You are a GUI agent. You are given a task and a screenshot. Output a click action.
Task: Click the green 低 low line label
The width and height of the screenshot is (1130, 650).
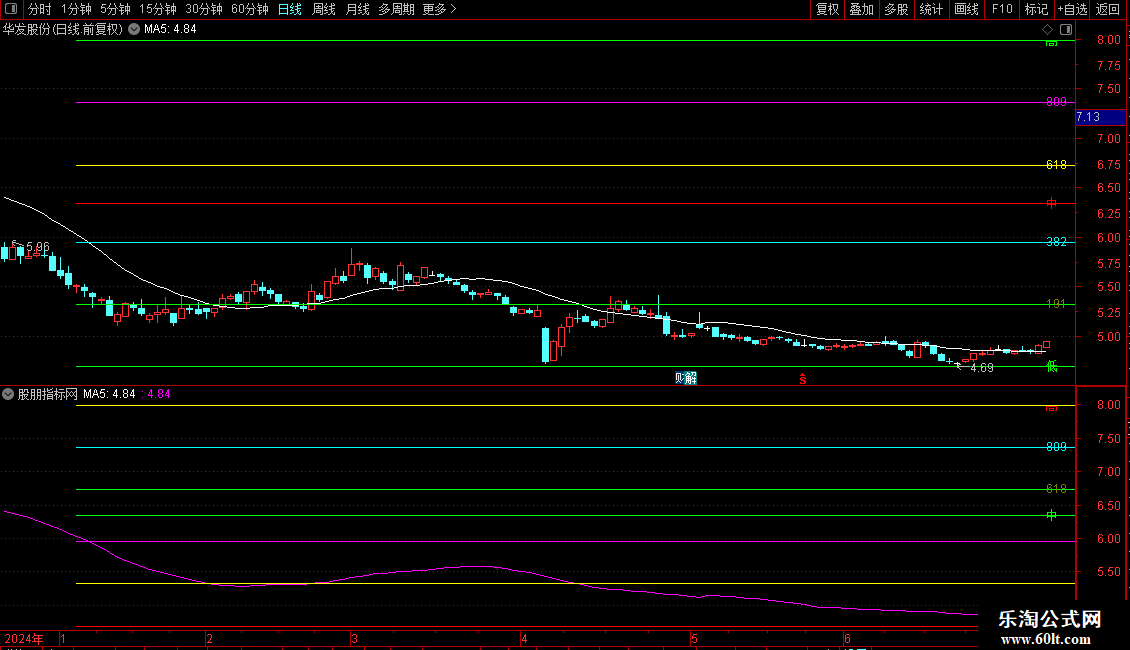pos(1051,367)
